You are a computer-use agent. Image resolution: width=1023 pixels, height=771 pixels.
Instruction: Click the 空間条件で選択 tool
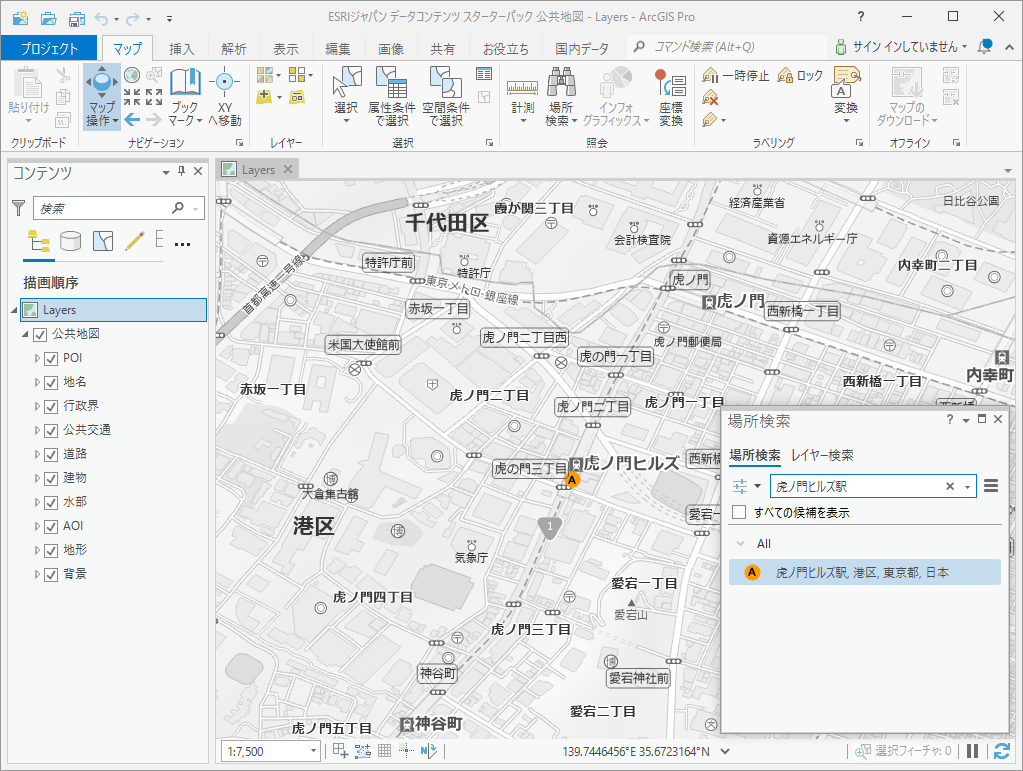(445, 85)
